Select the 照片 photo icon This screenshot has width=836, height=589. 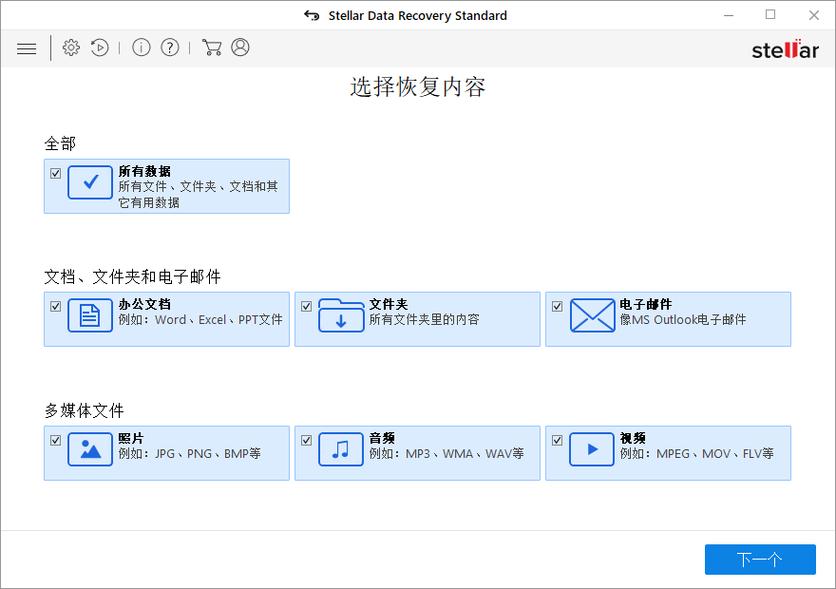tap(88, 452)
